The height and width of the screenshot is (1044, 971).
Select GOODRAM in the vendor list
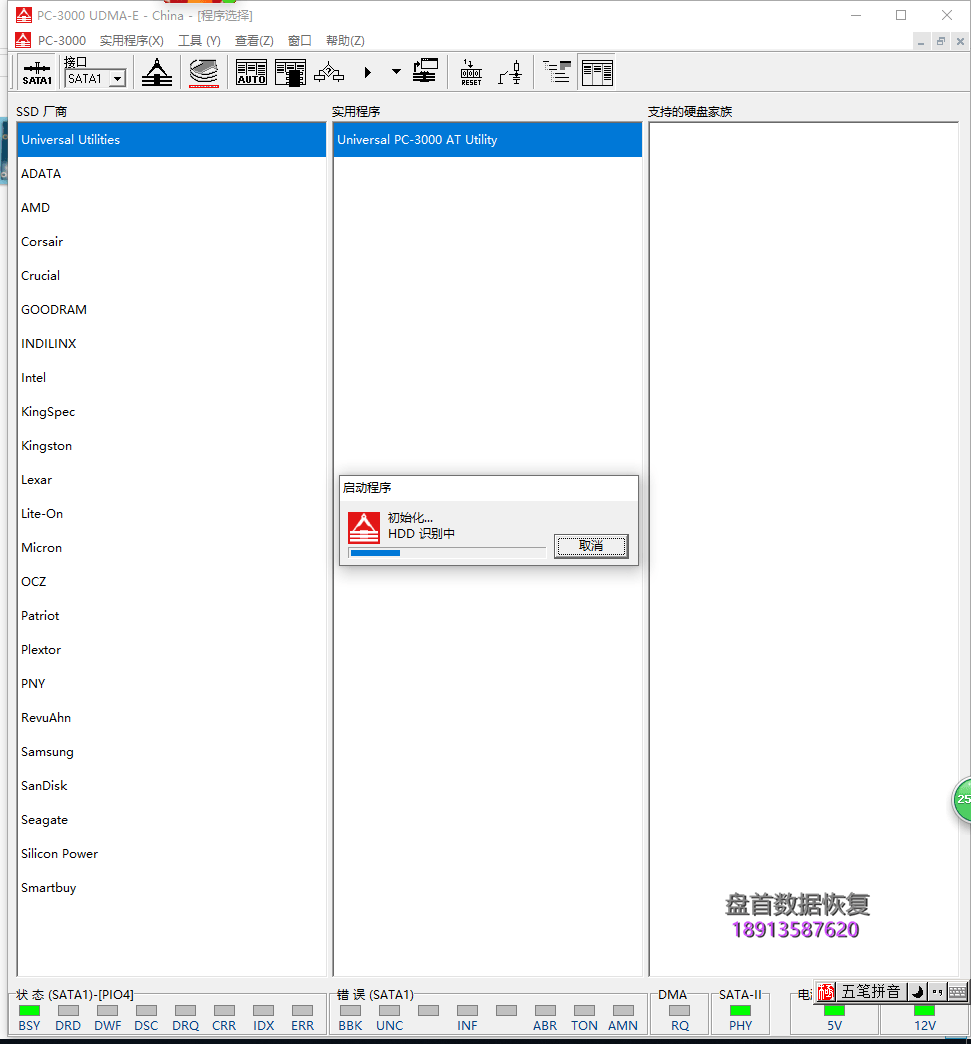click(172, 310)
